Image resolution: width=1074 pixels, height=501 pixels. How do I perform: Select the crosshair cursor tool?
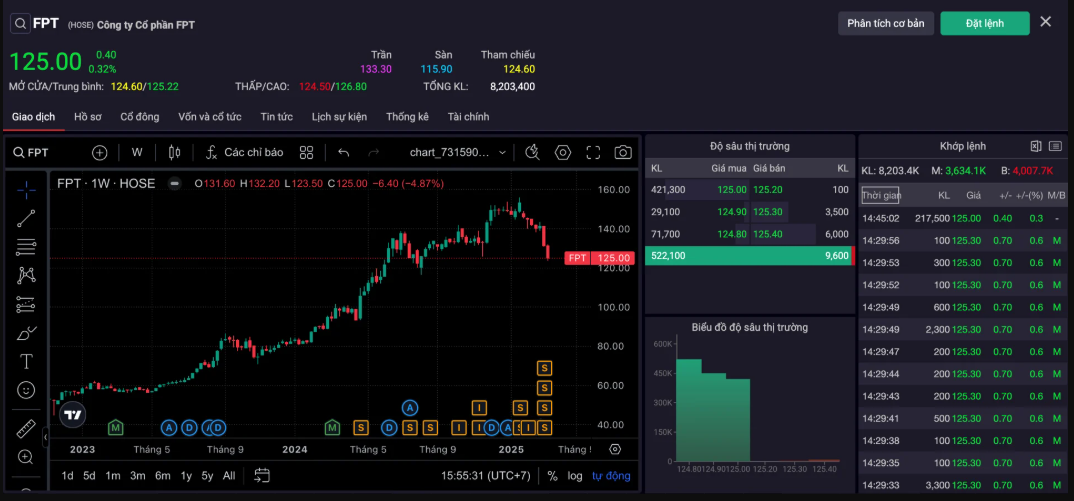tap(26, 187)
